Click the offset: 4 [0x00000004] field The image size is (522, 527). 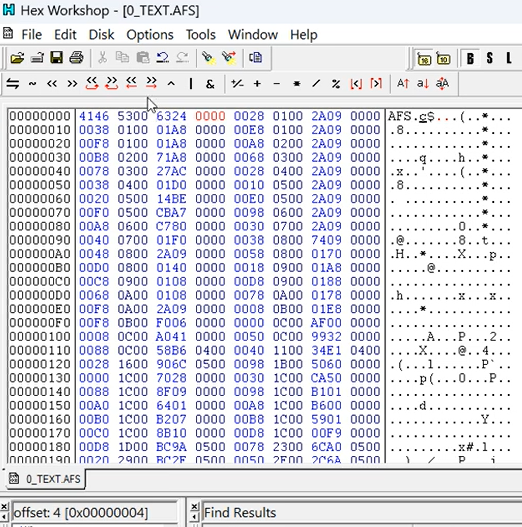pos(94,513)
